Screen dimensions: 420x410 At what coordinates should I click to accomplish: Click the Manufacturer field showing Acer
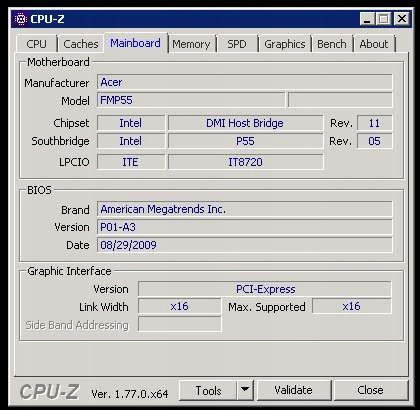(245, 82)
